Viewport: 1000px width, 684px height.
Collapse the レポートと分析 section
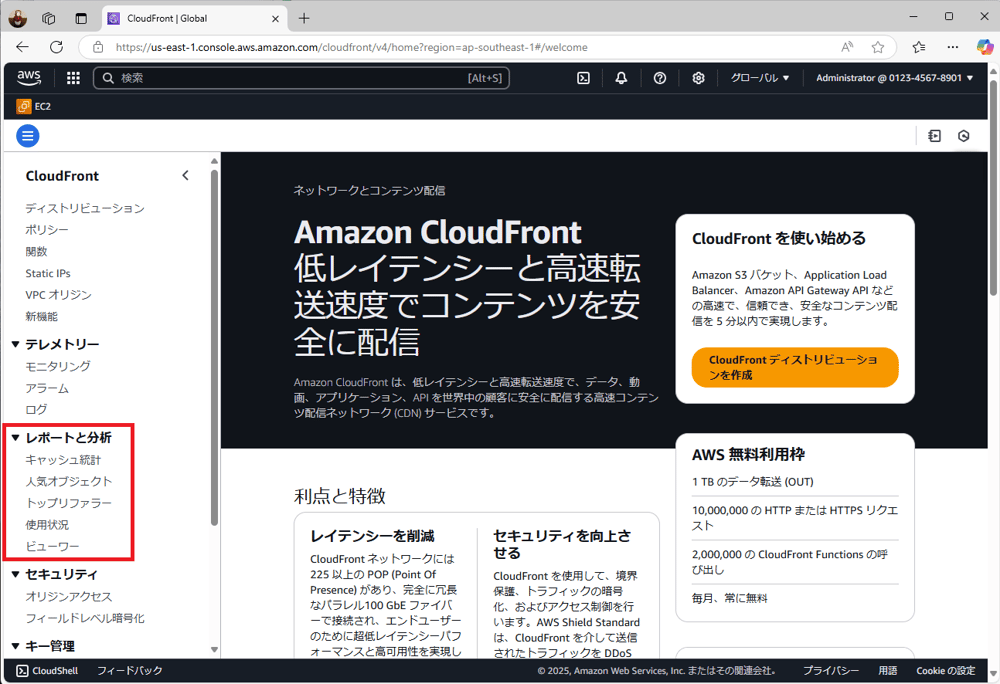(15, 437)
